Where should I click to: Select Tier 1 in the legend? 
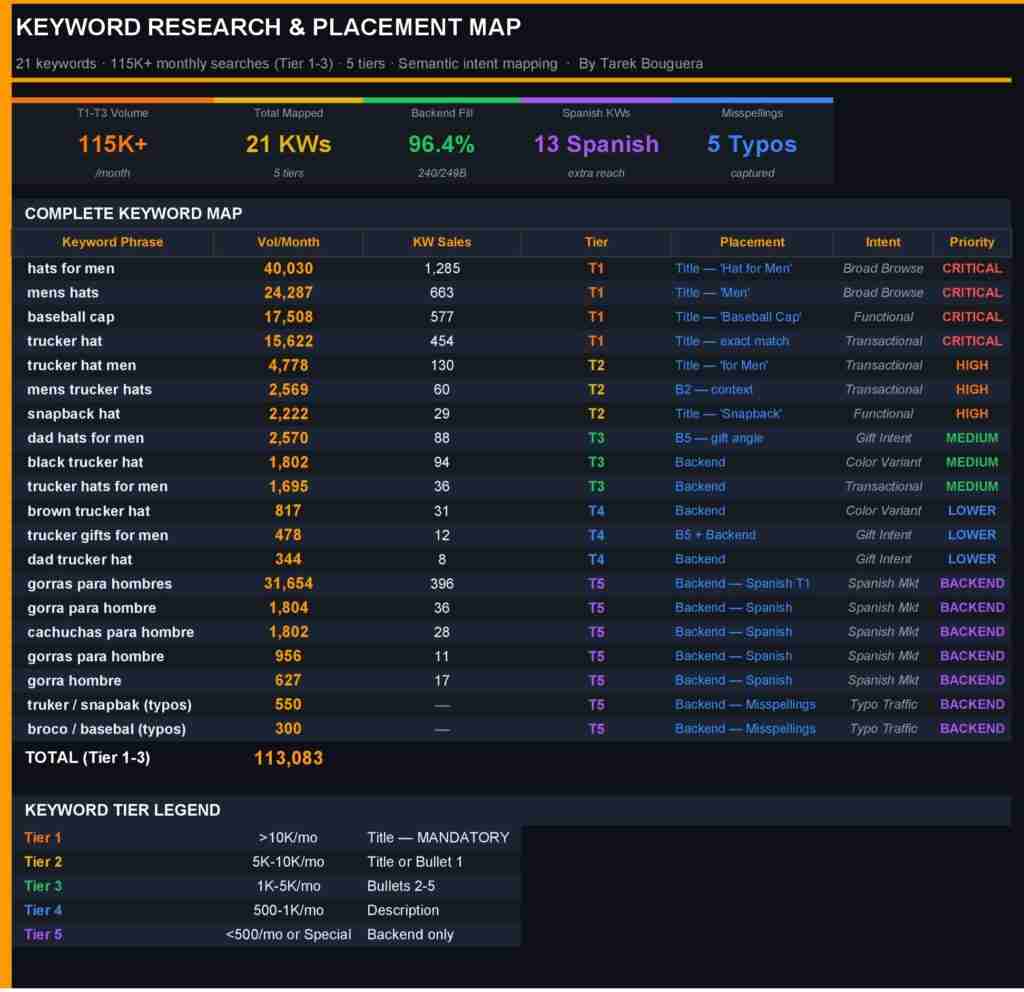point(43,838)
